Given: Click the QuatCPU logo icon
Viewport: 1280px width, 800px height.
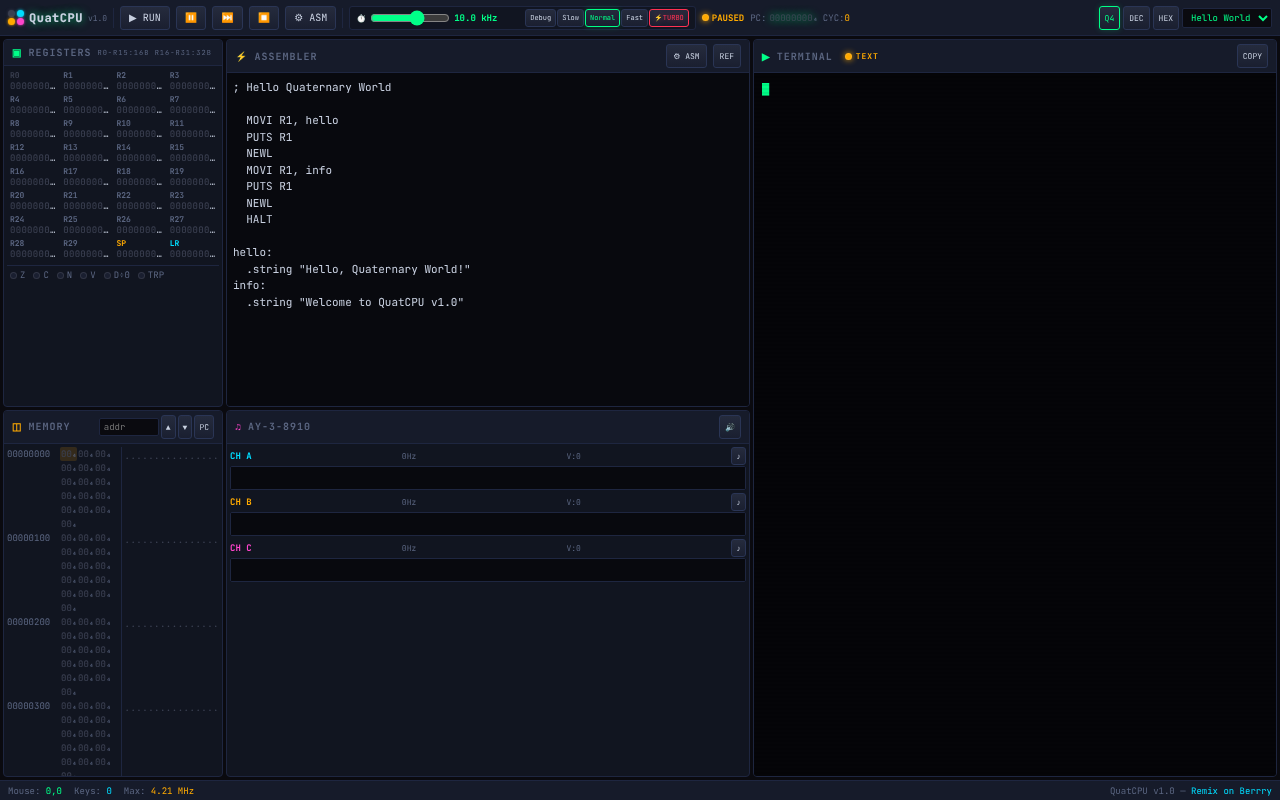Looking at the screenshot, I should coord(16,18).
